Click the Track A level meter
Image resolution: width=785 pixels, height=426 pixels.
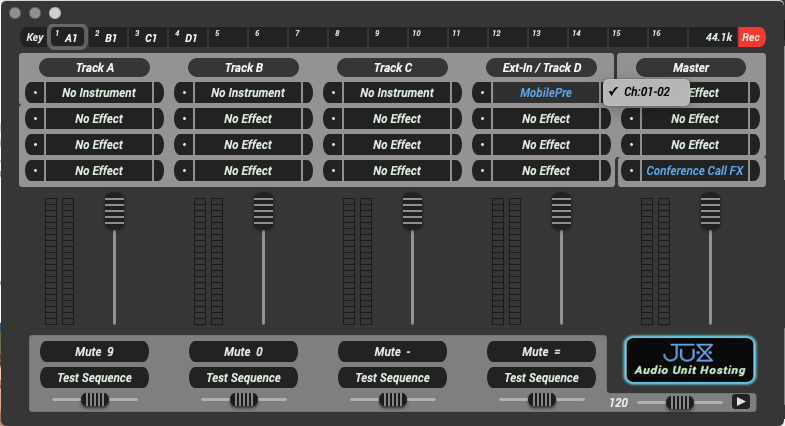[x=60, y=261]
